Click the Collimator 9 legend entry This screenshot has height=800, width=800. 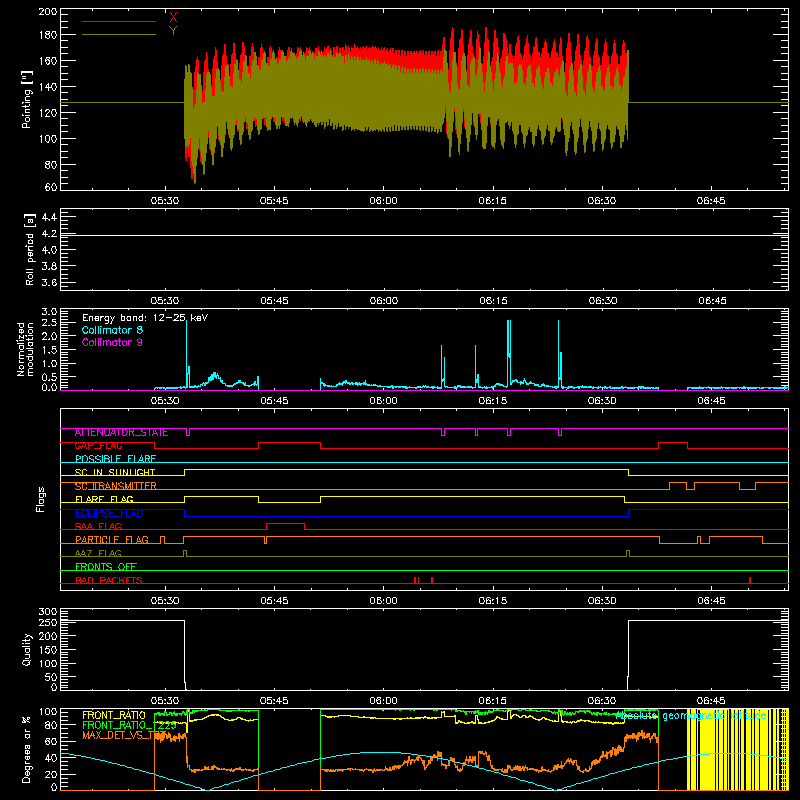point(112,342)
